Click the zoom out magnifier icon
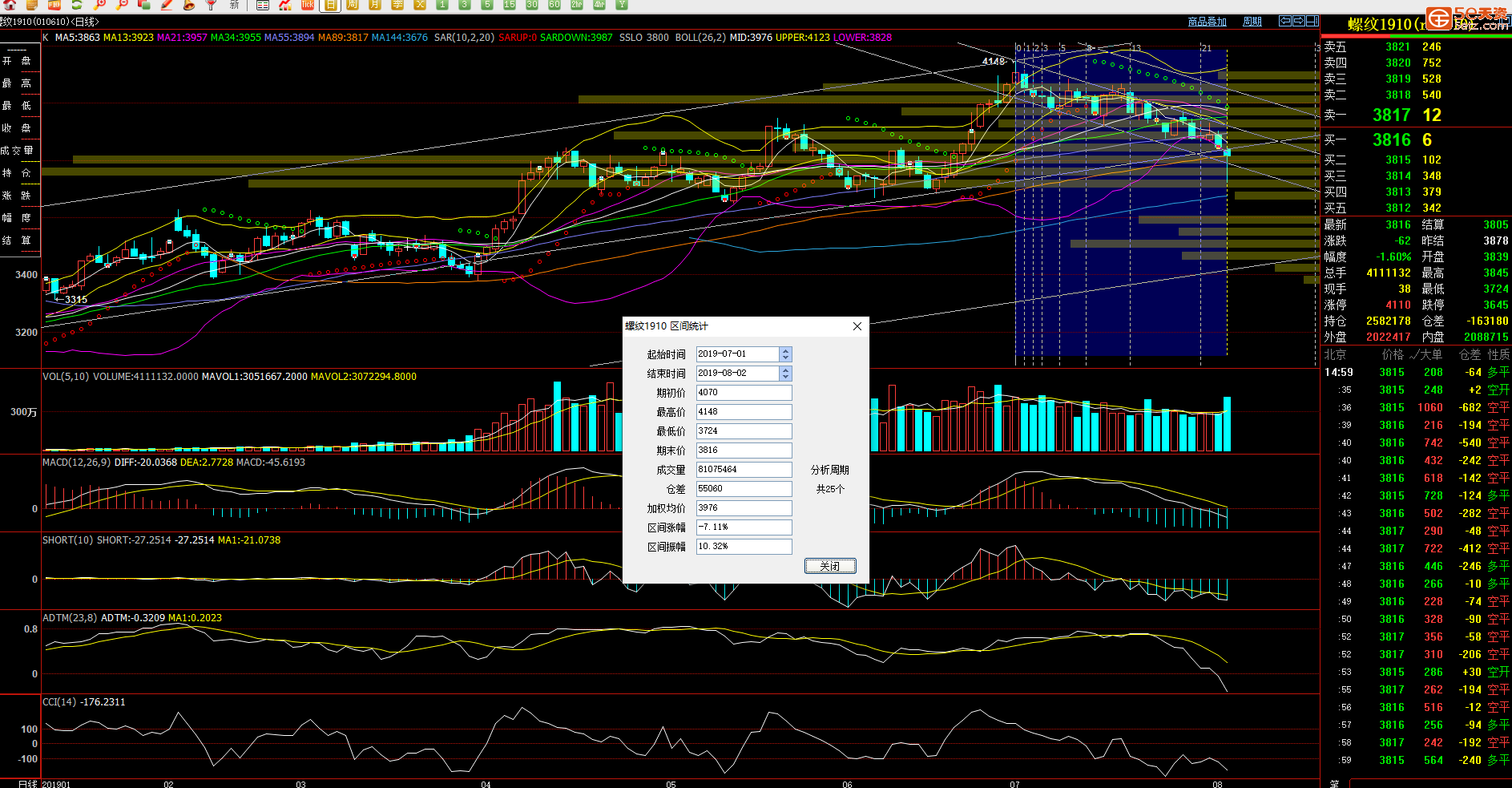This screenshot has height=788, width=1512. pyautogui.click(x=122, y=4)
